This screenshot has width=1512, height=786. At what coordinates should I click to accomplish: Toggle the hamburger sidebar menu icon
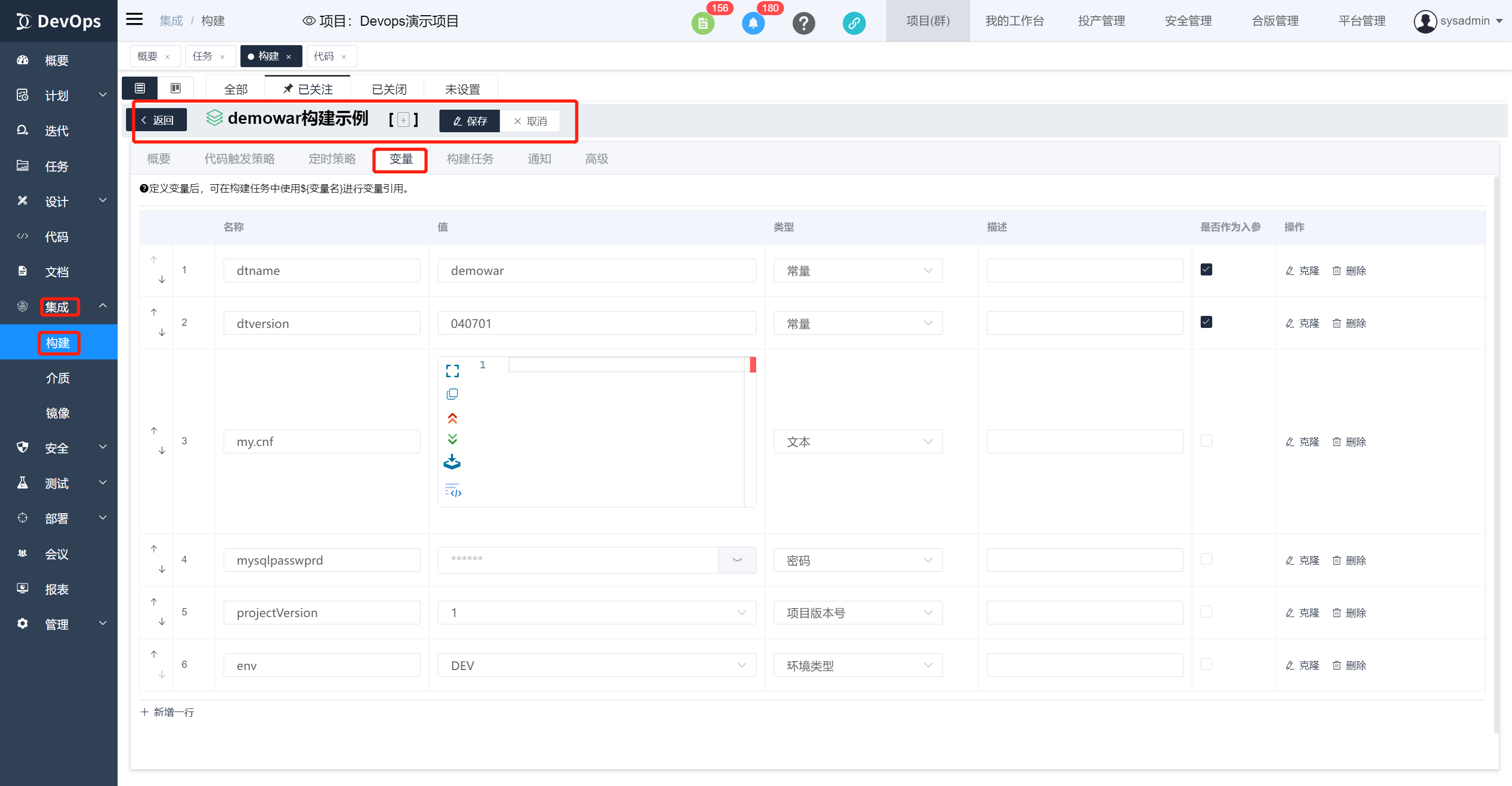click(x=134, y=20)
